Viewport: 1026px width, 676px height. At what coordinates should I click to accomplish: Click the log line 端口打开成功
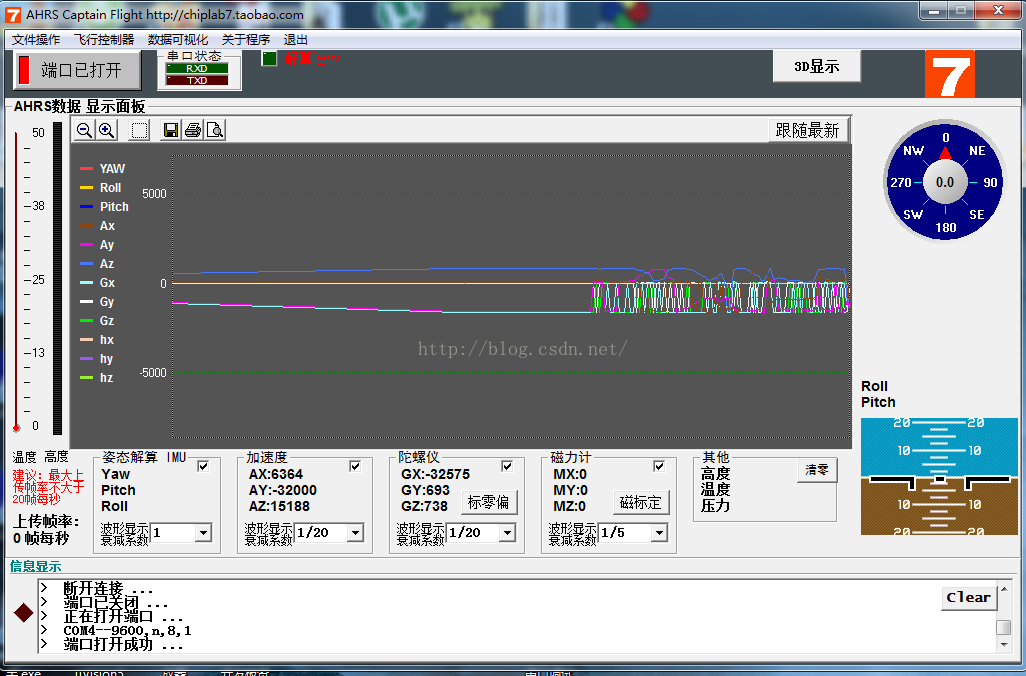(122, 645)
